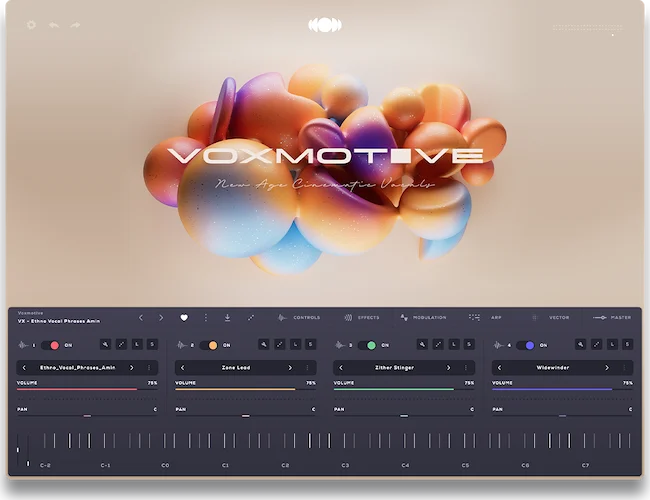Open sample browser from Widewinder name

coord(553,368)
